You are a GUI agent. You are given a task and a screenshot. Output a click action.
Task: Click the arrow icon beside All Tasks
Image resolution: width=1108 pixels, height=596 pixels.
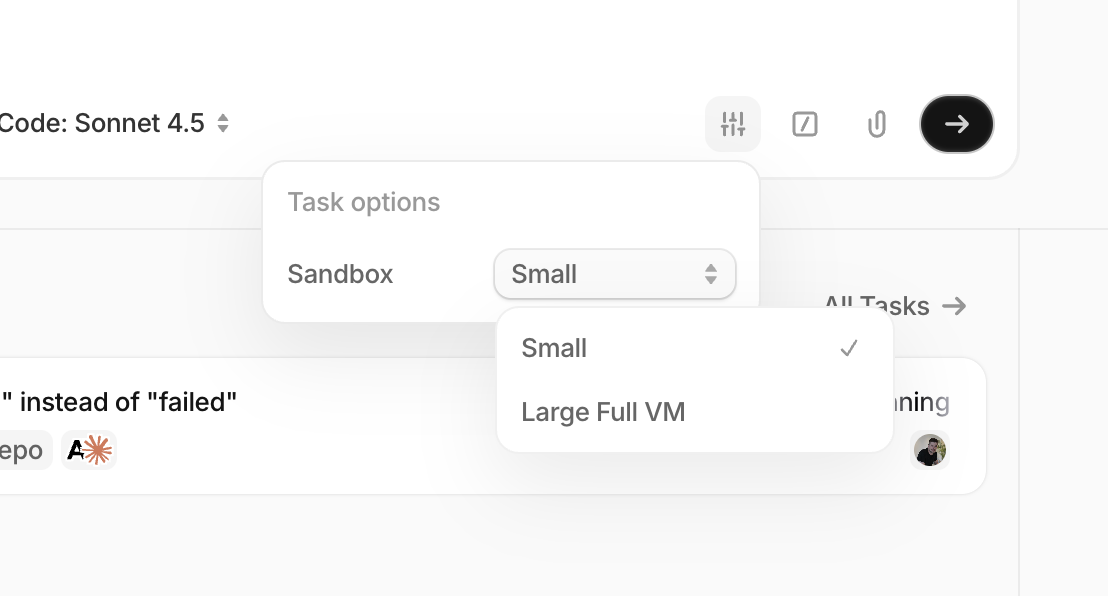point(955,305)
